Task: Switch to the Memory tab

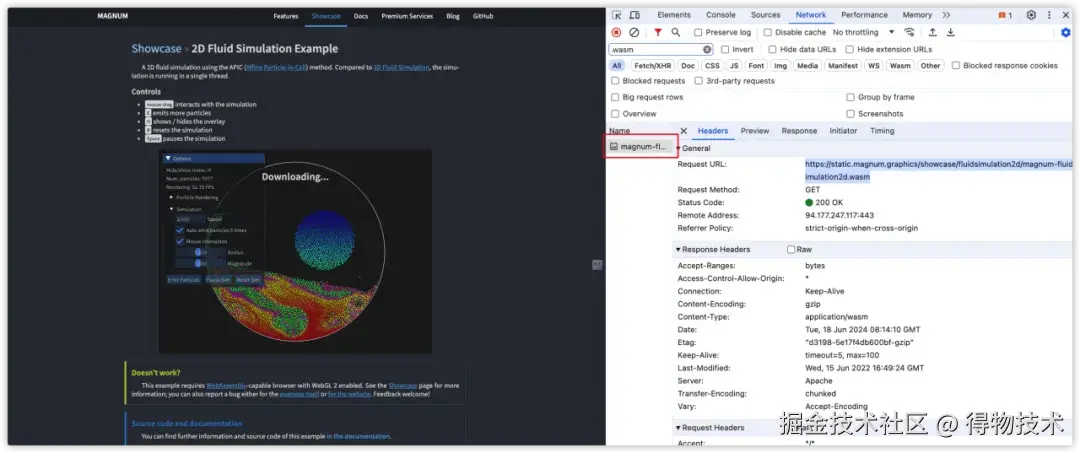Action: pos(917,15)
